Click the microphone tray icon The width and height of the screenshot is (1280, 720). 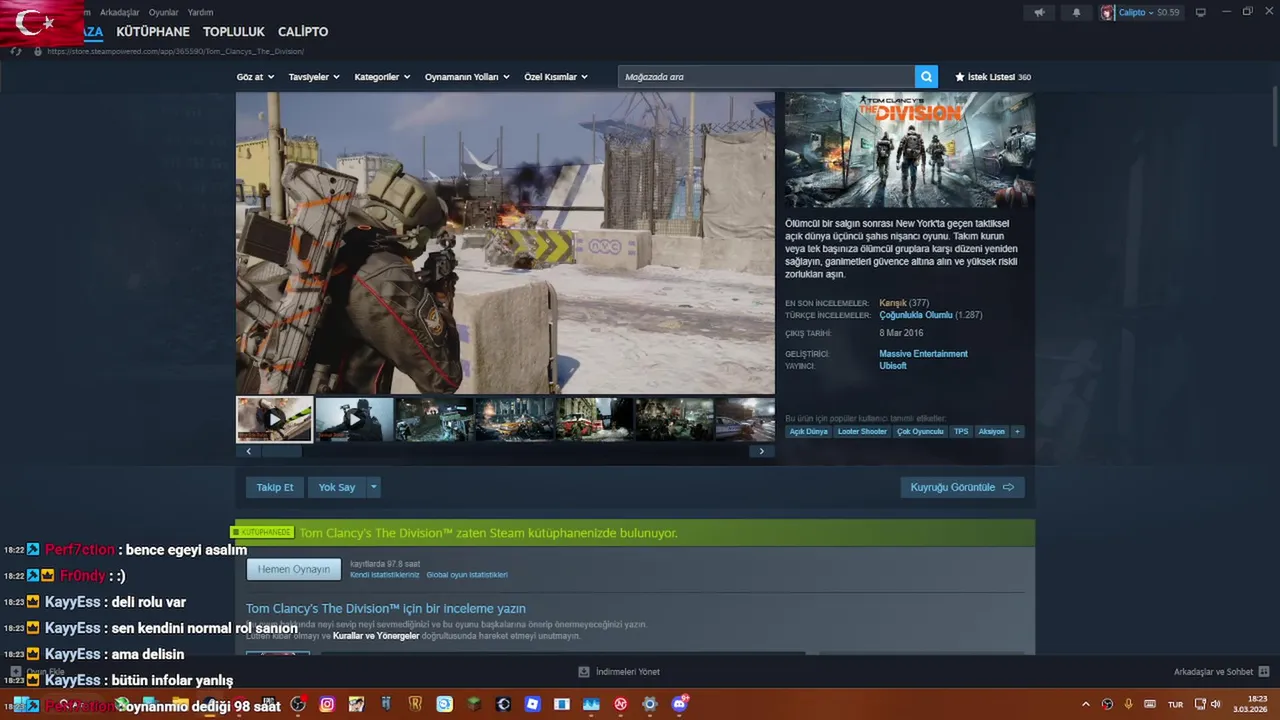tap(1128, 704)
